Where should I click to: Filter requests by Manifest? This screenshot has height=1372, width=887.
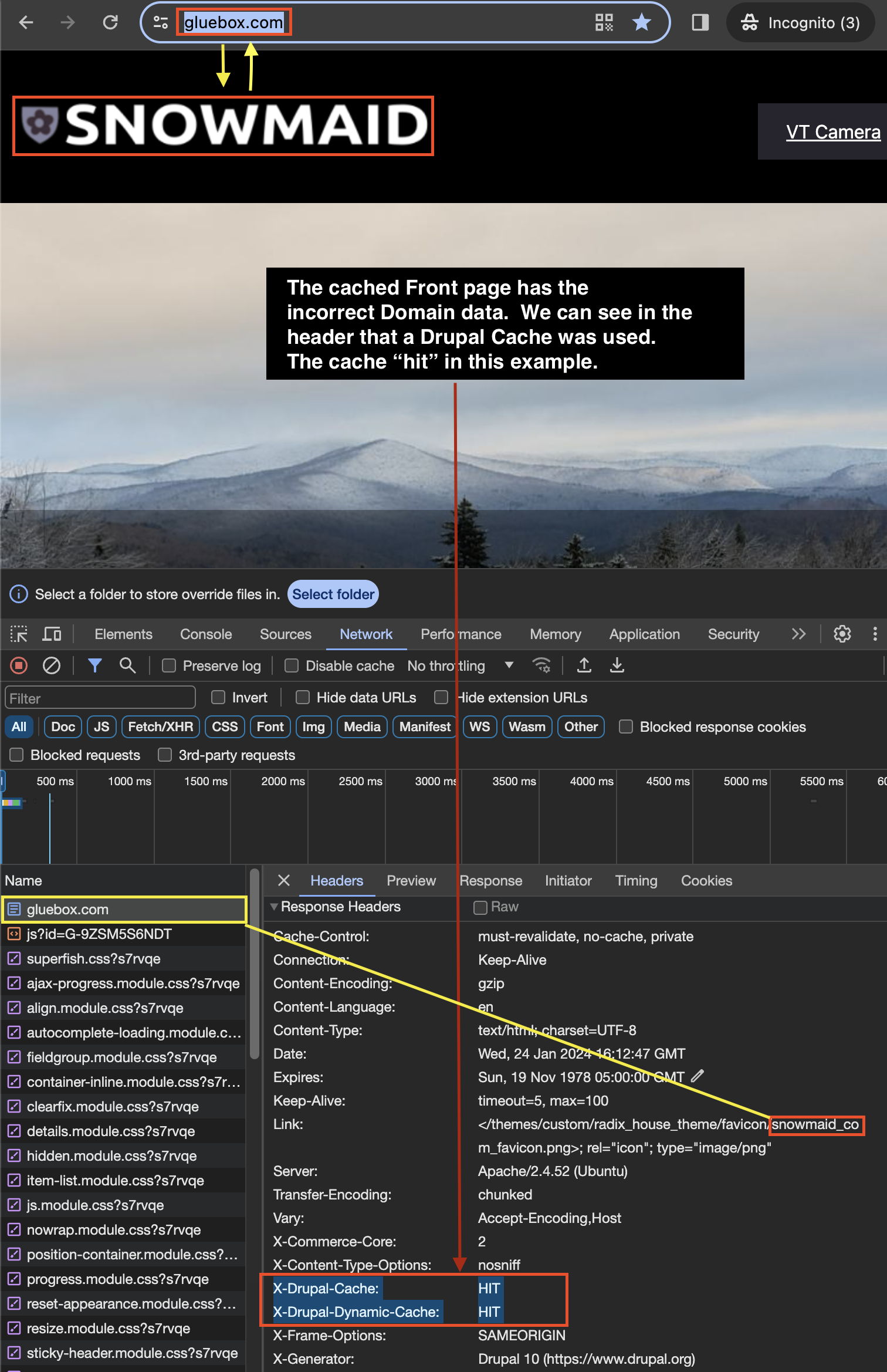(x=425, y=726)
